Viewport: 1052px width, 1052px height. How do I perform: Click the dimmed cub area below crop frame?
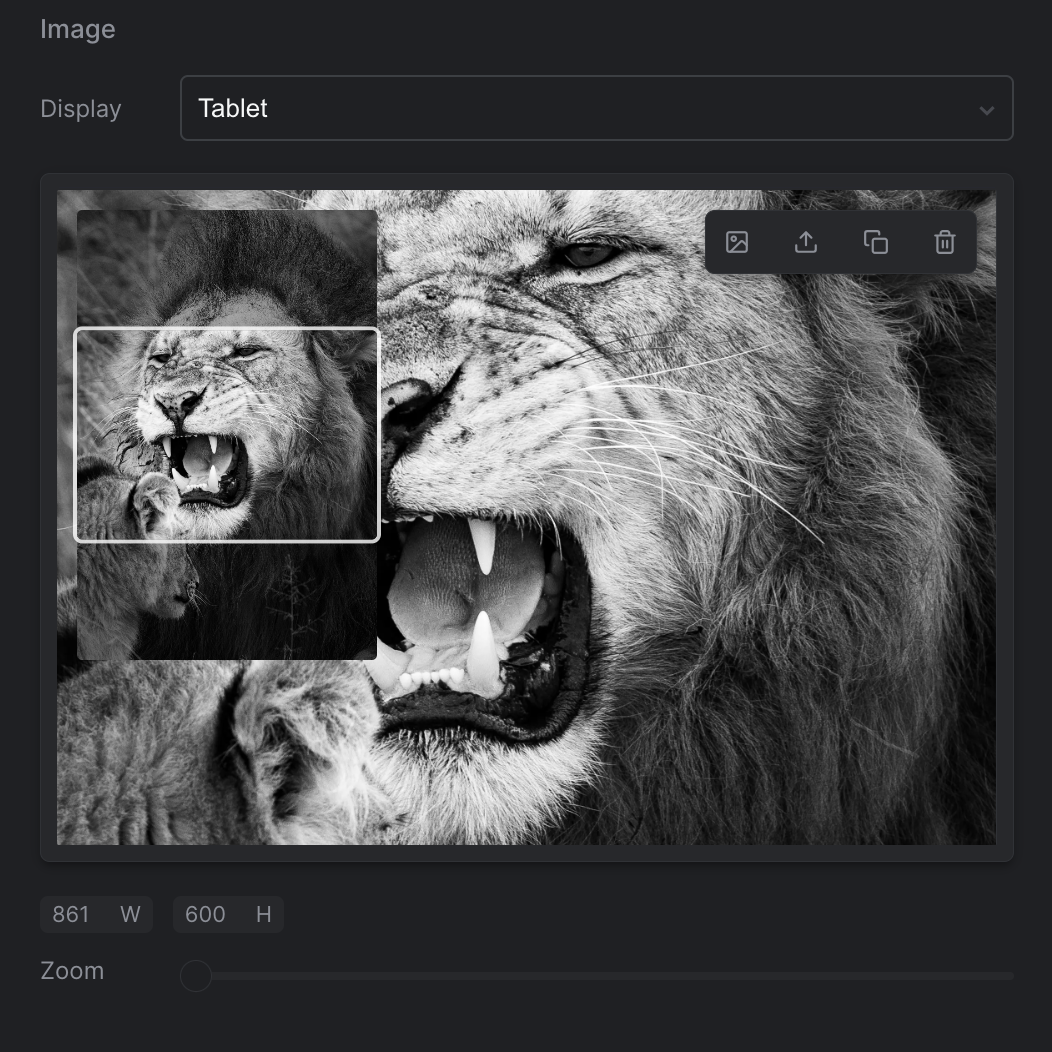[x=227, y=601]
